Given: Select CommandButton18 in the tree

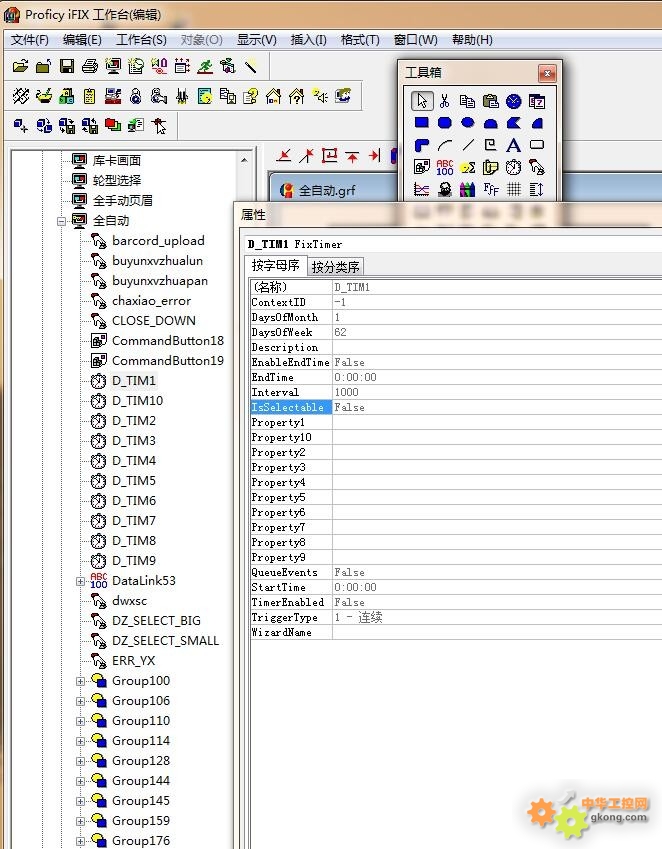Looking at the screenshot, I should pos(167,340).
